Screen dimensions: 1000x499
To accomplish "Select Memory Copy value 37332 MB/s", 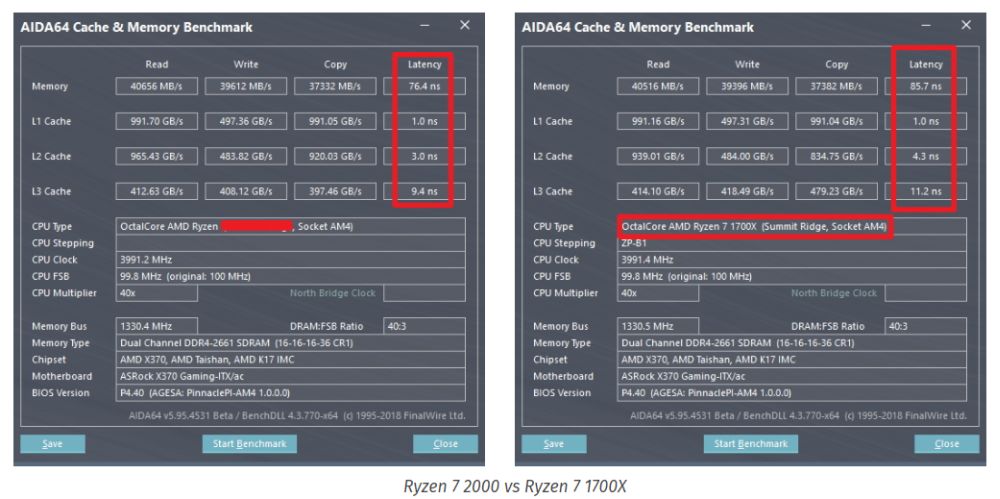I will (x=335, y=86).
